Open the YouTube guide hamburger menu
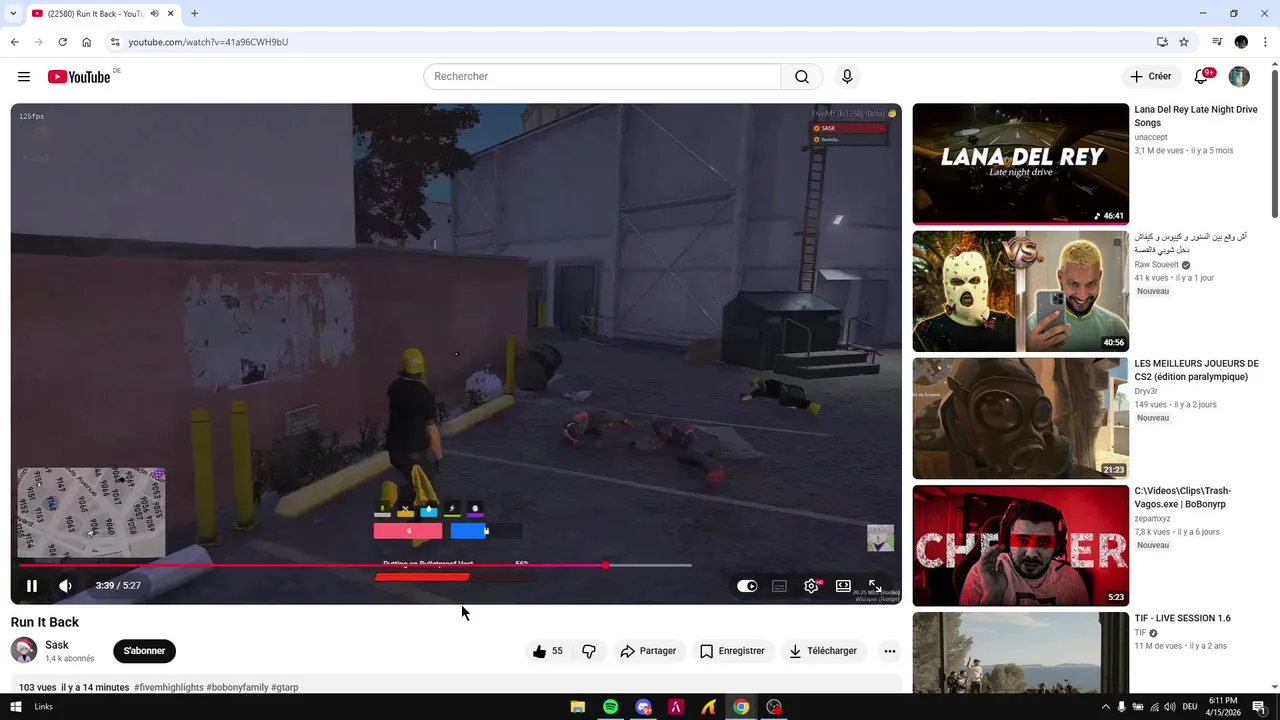Screen dimensions: 1280x720 pyautogui.click(x=24, y=77)
